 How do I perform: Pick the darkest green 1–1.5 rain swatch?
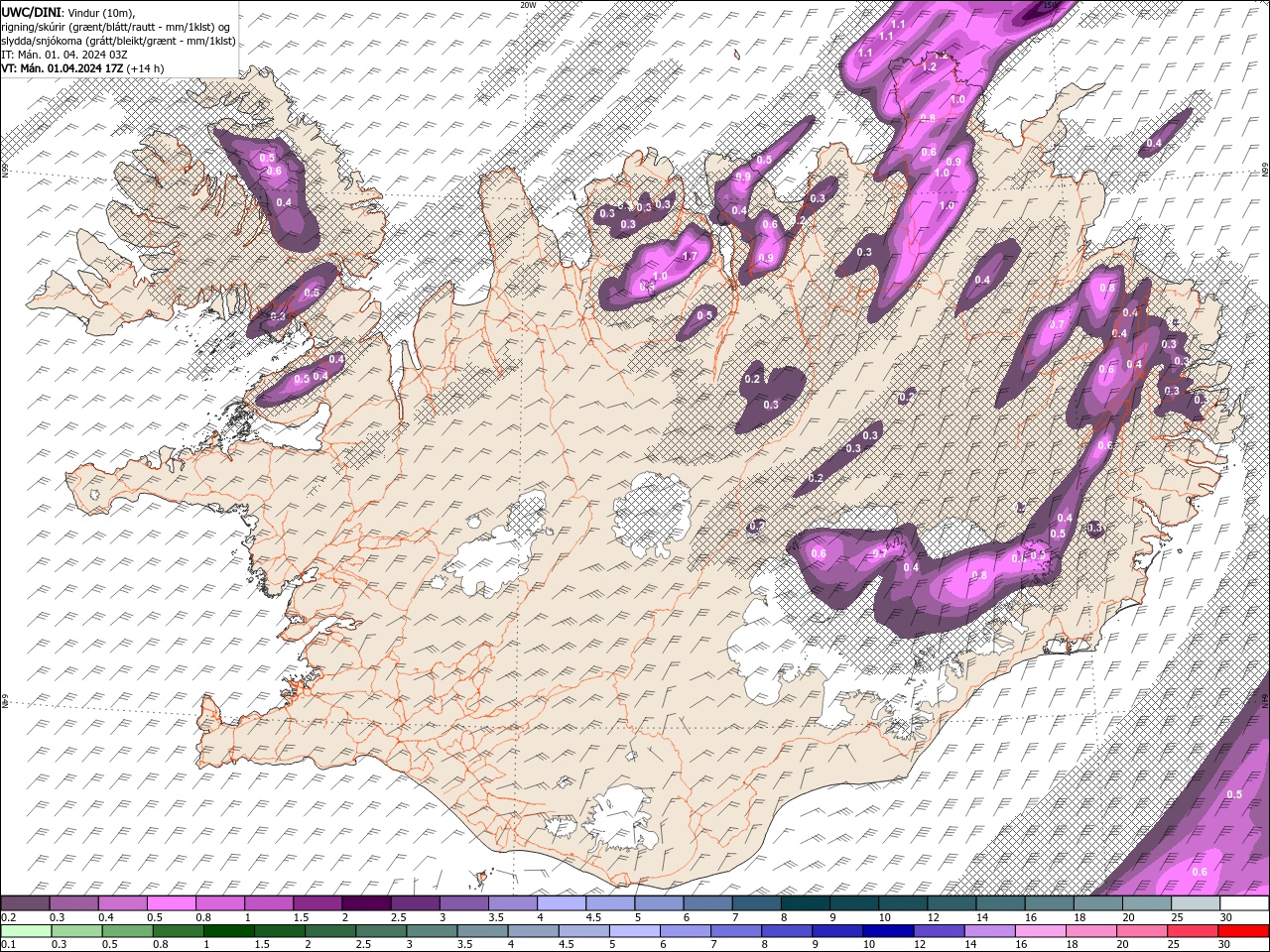coord(230,931)
